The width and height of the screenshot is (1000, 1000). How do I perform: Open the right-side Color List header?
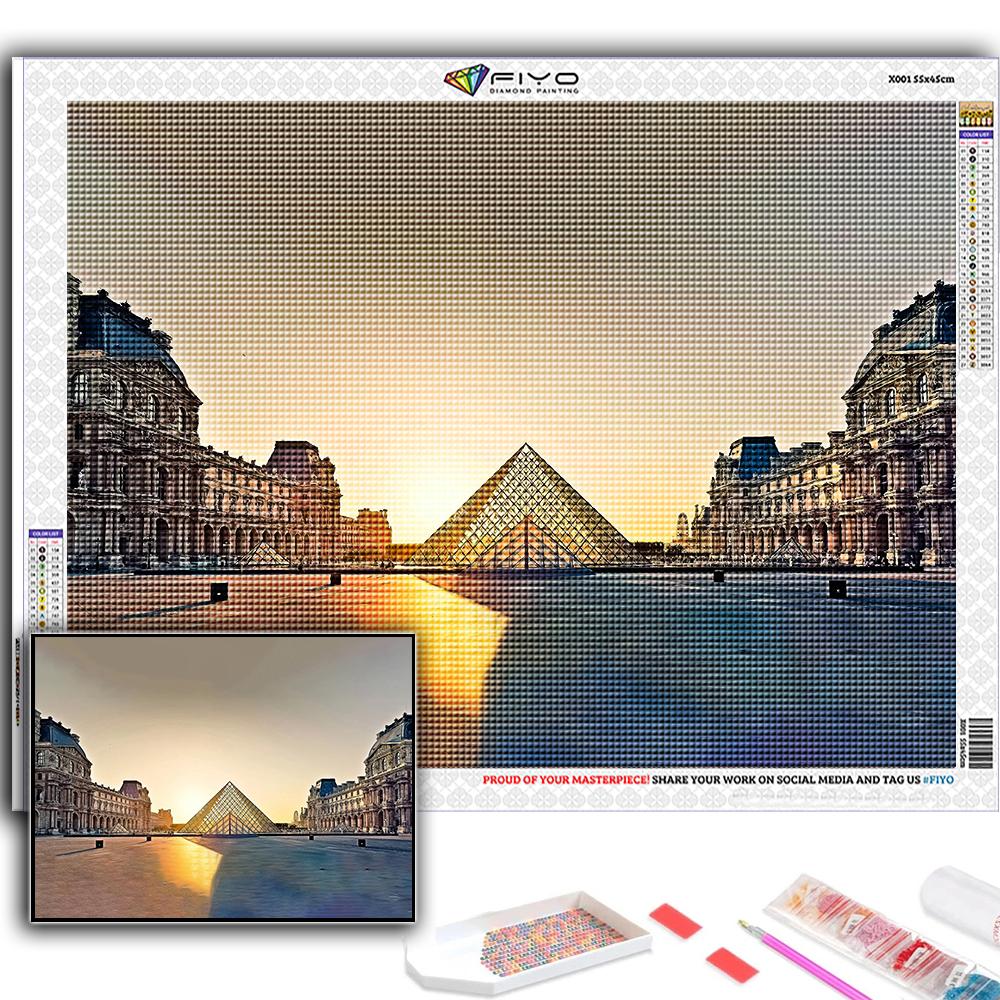[x=974, y=134]
